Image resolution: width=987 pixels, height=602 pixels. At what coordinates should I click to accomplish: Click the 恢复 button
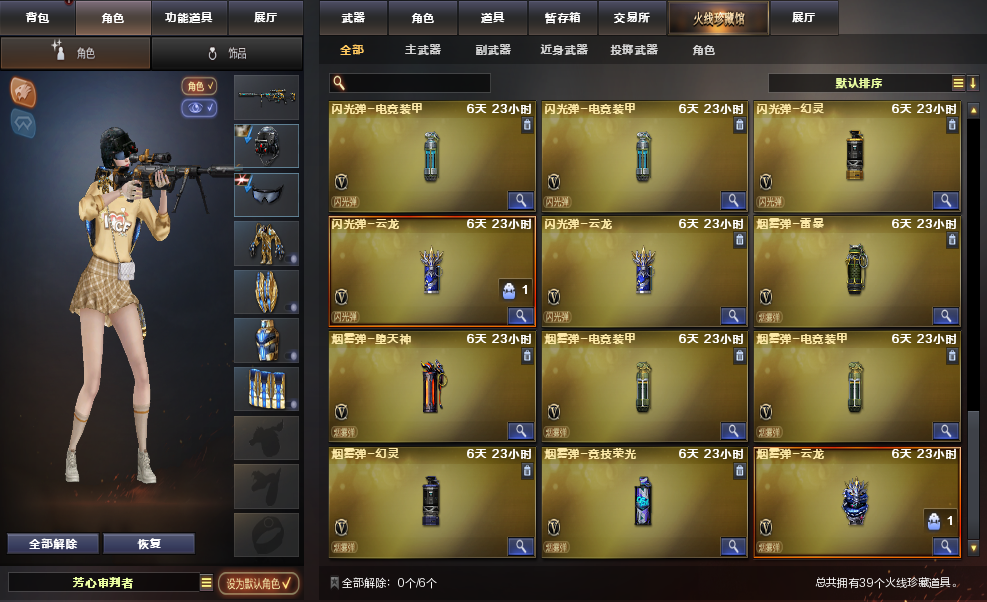(x=149, y=543)
